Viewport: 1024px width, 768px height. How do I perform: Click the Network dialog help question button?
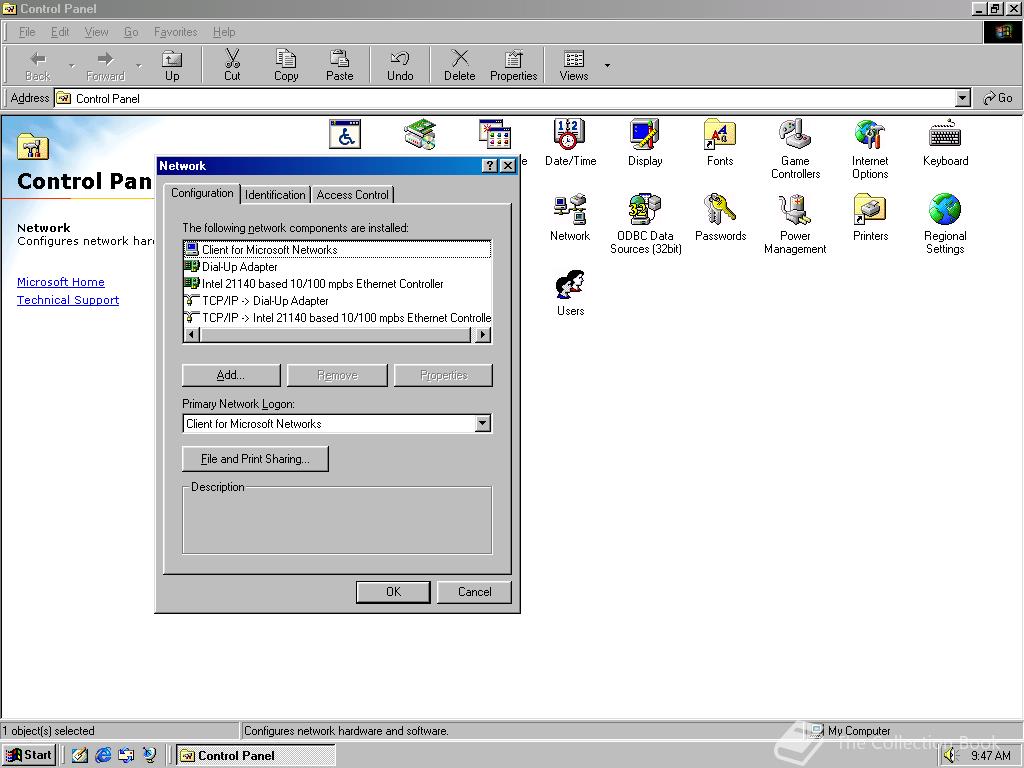(490, 166)
